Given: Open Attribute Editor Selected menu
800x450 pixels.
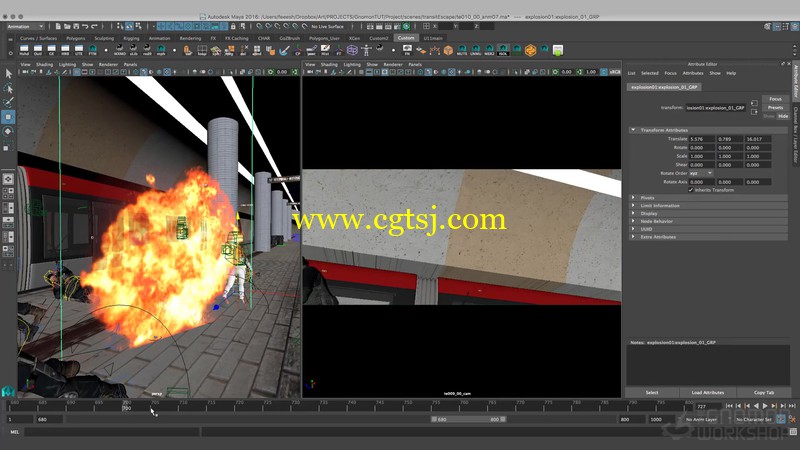Looking at the screenshot, I should click(649, 73).
